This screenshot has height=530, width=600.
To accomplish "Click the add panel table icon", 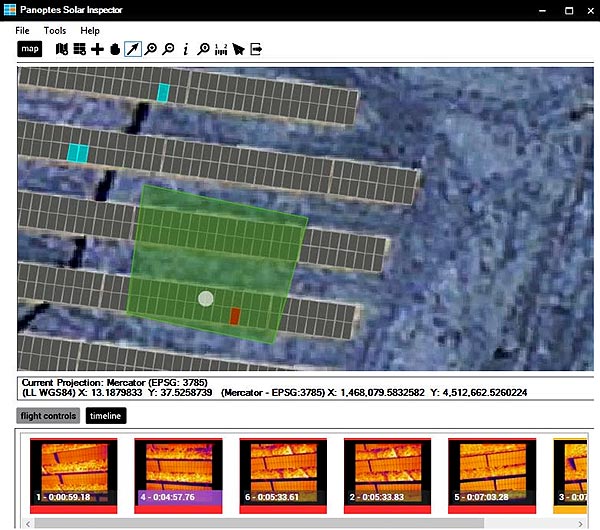I will (80, 49).
